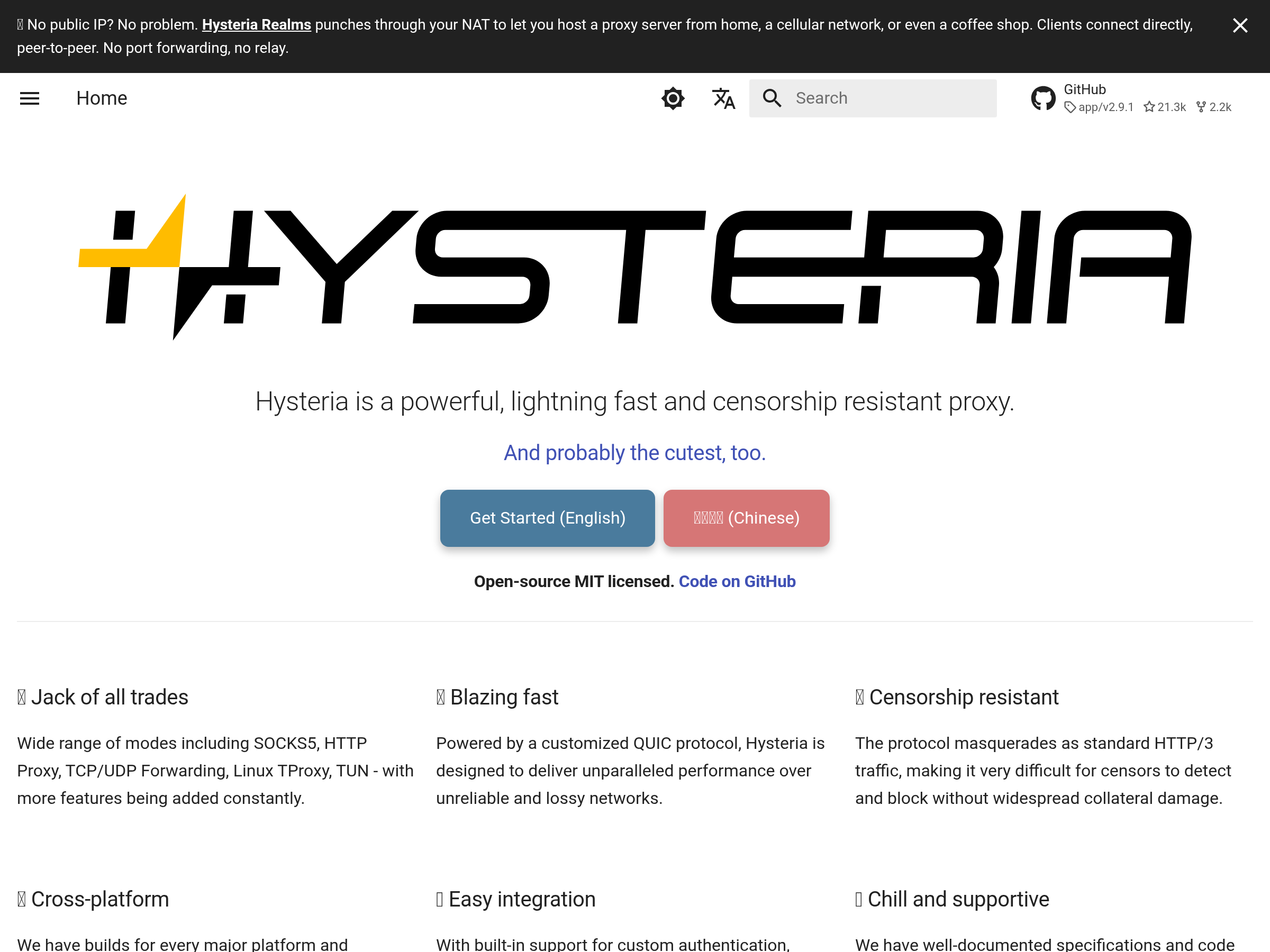Viewport: 1270px width, 952px height.
Task: Open the language selector icon
Action: click(x=723, y=98)
